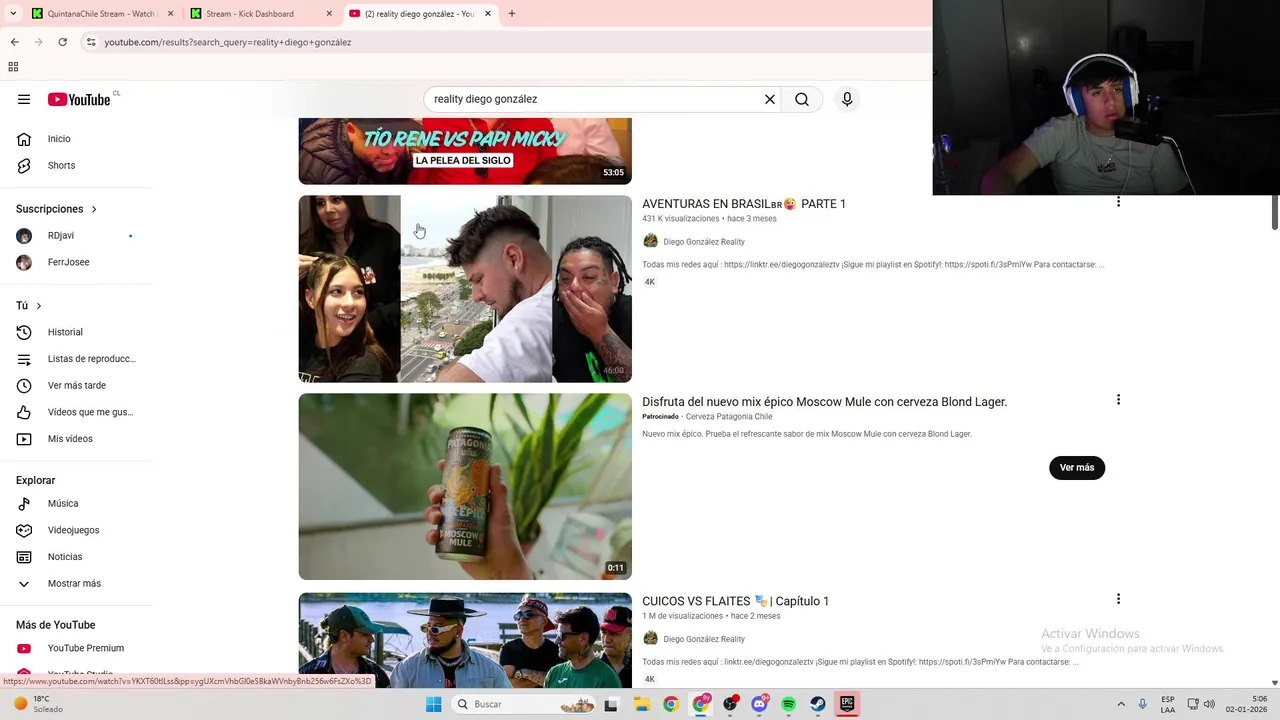
Task: Click Ver más on the Patagonia ad
Action: click(1077, 468)
